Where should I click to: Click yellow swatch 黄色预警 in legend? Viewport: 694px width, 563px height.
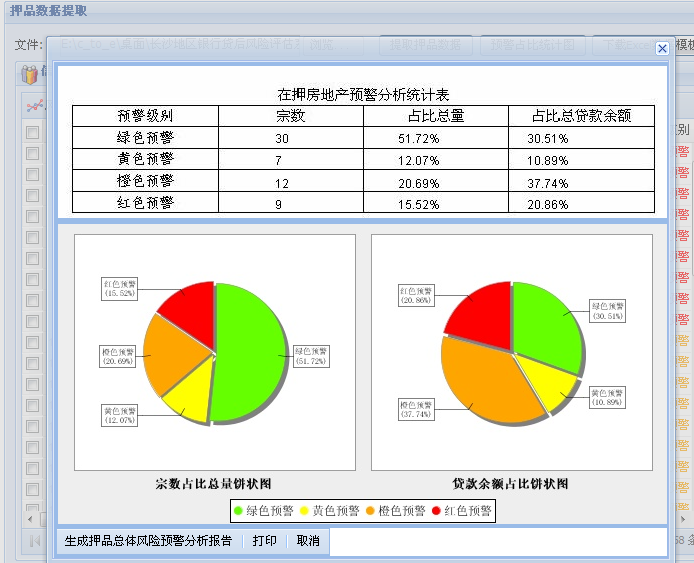click(x=304, y=511)
